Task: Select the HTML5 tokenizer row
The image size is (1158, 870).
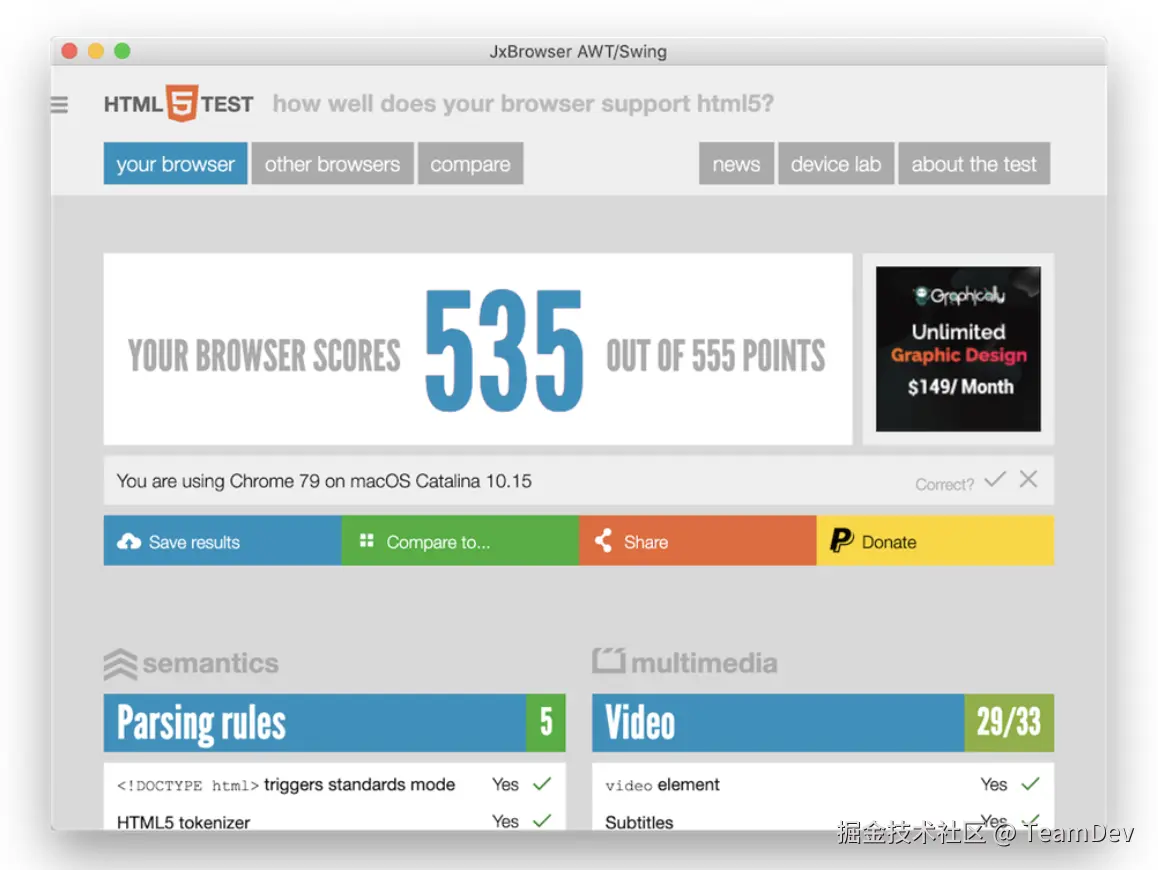Action: (x=335, y=818)
